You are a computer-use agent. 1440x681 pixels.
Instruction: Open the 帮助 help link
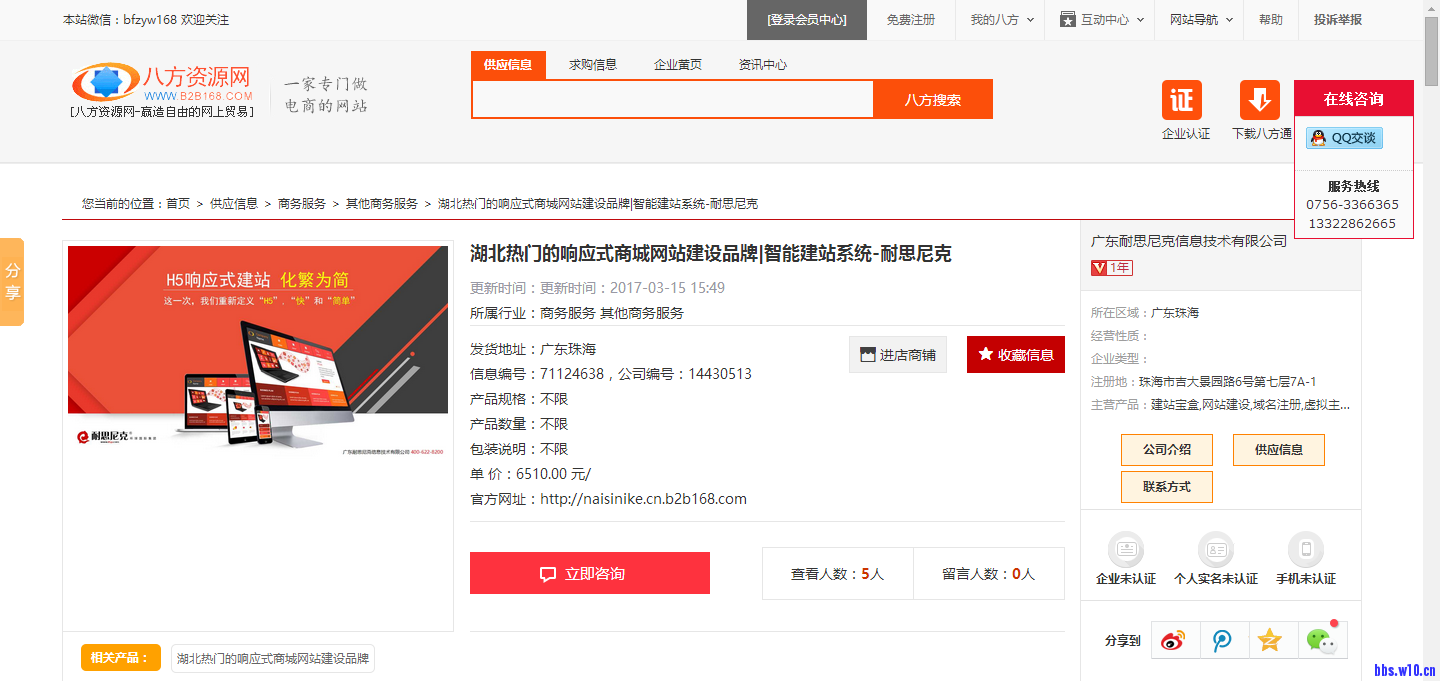[1271, 20]
